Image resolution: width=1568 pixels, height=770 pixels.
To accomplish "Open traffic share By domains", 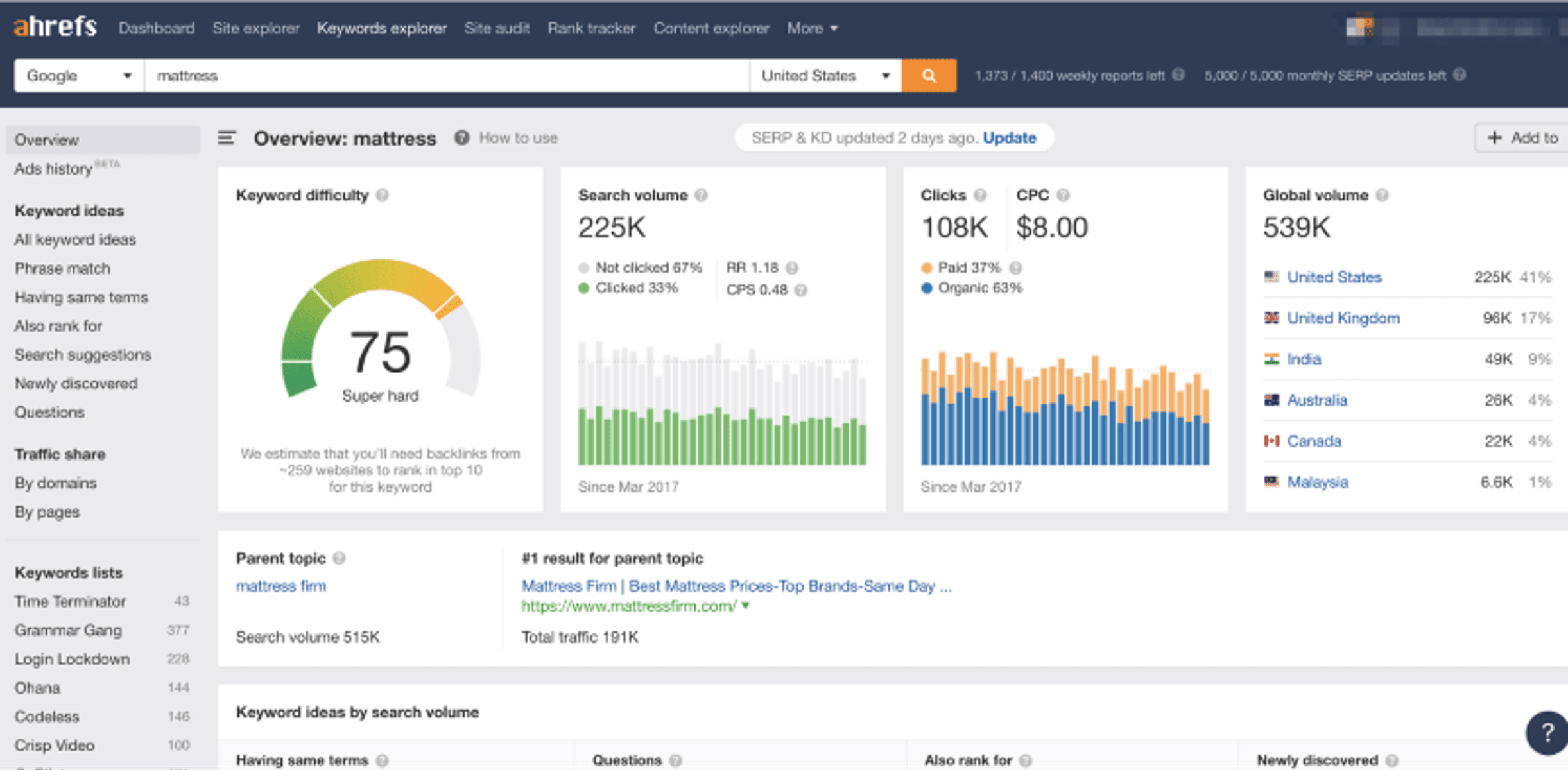I will pyautogui.click(x=55, y=483).
